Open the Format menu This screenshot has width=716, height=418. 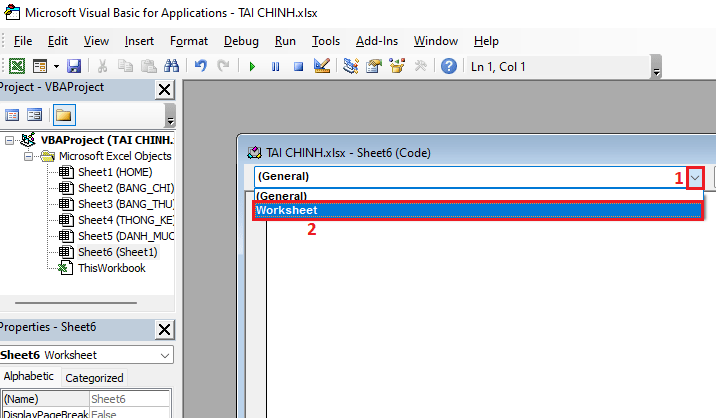[x=189, y=41]
